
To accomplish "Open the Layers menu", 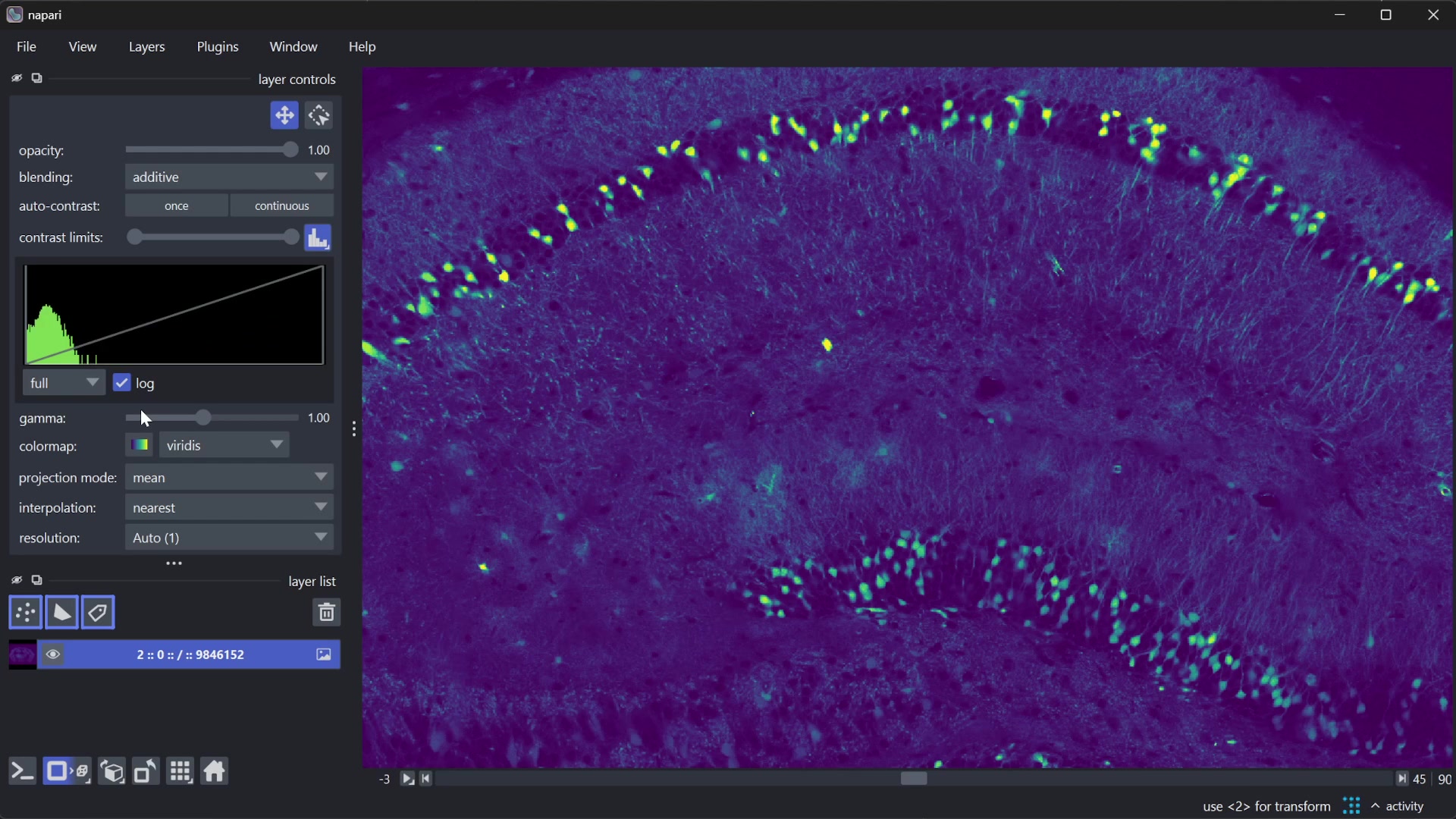I will click(x=146, y=47).
